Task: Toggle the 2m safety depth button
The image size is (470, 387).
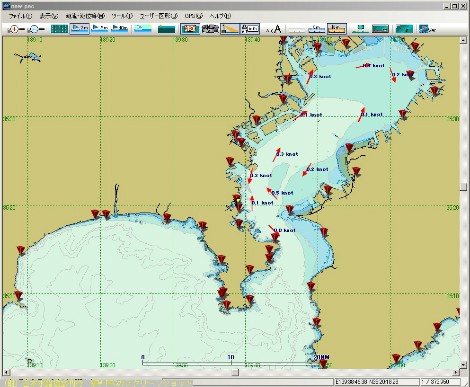Action: coord(80,29)
